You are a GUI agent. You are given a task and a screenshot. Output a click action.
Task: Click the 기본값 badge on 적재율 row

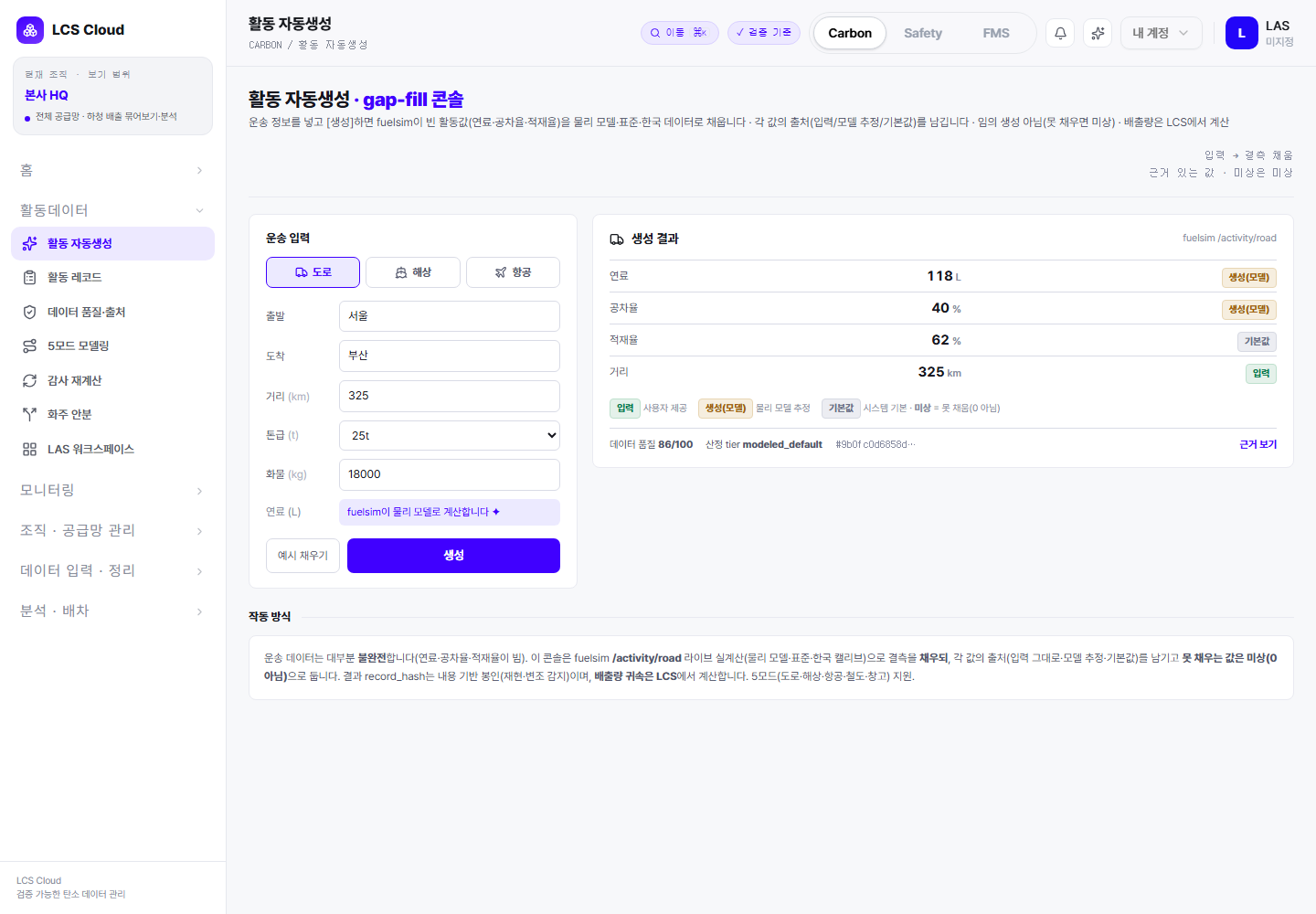1257,342
